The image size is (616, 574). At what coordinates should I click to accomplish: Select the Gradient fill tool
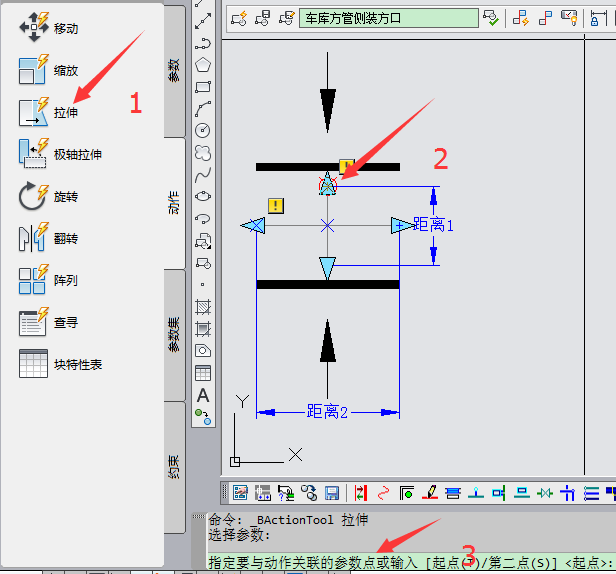pyautogui.click(x=203, y=329)
